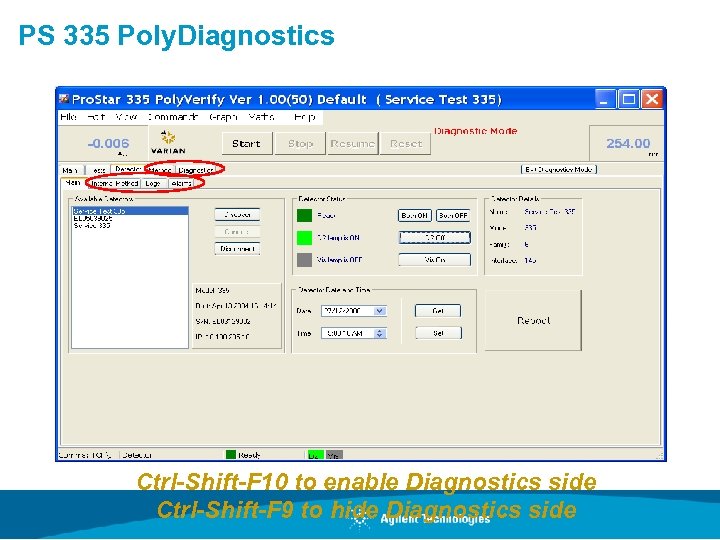
Task: Click the UV Off lamp button
Action: point(434,237)
